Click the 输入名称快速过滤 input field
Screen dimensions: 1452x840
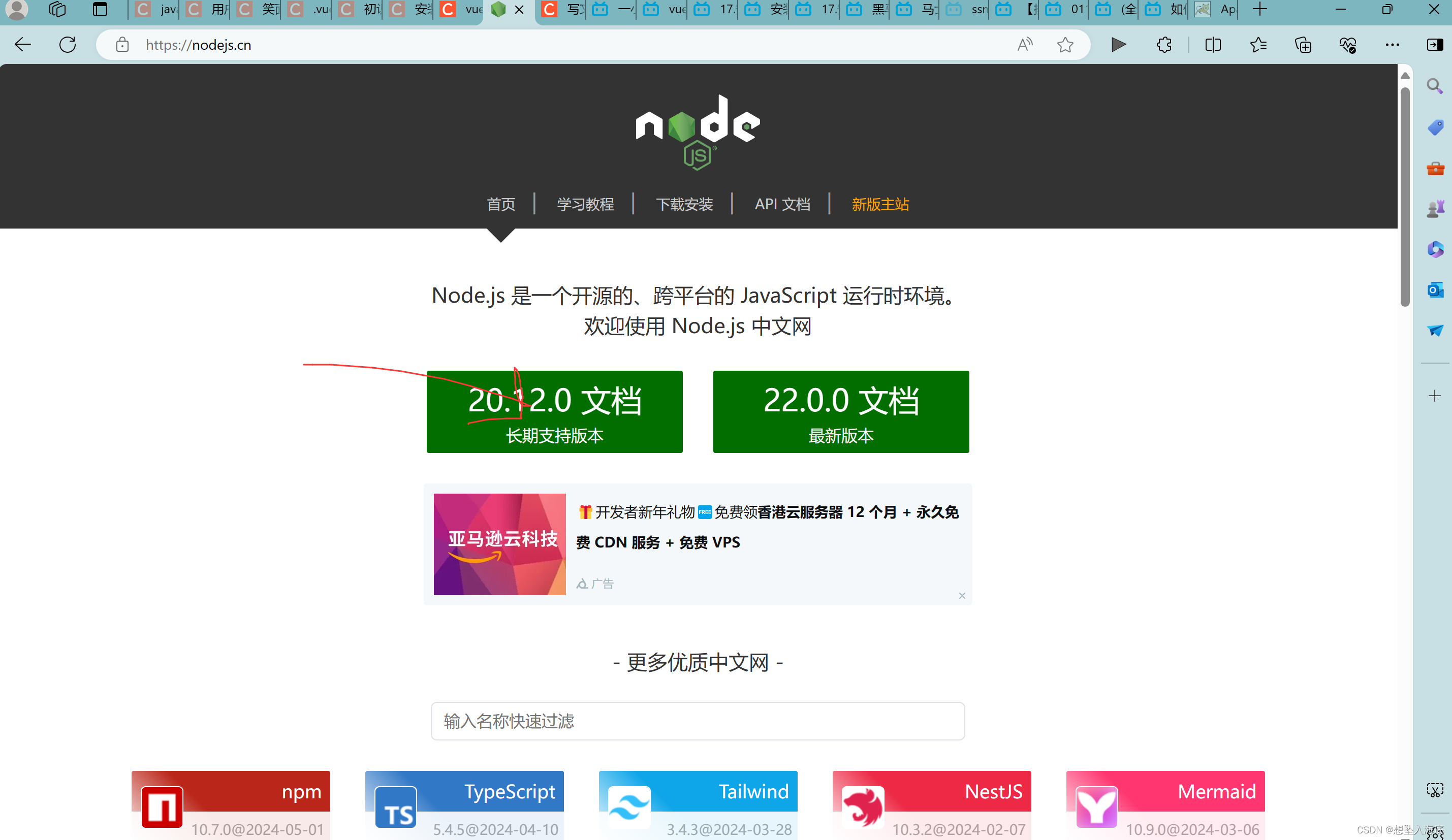697,721
